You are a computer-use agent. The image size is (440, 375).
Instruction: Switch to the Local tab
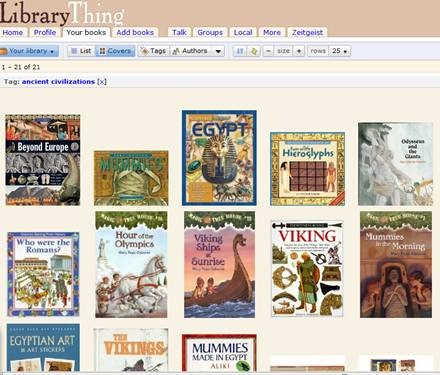pos(243,32)
